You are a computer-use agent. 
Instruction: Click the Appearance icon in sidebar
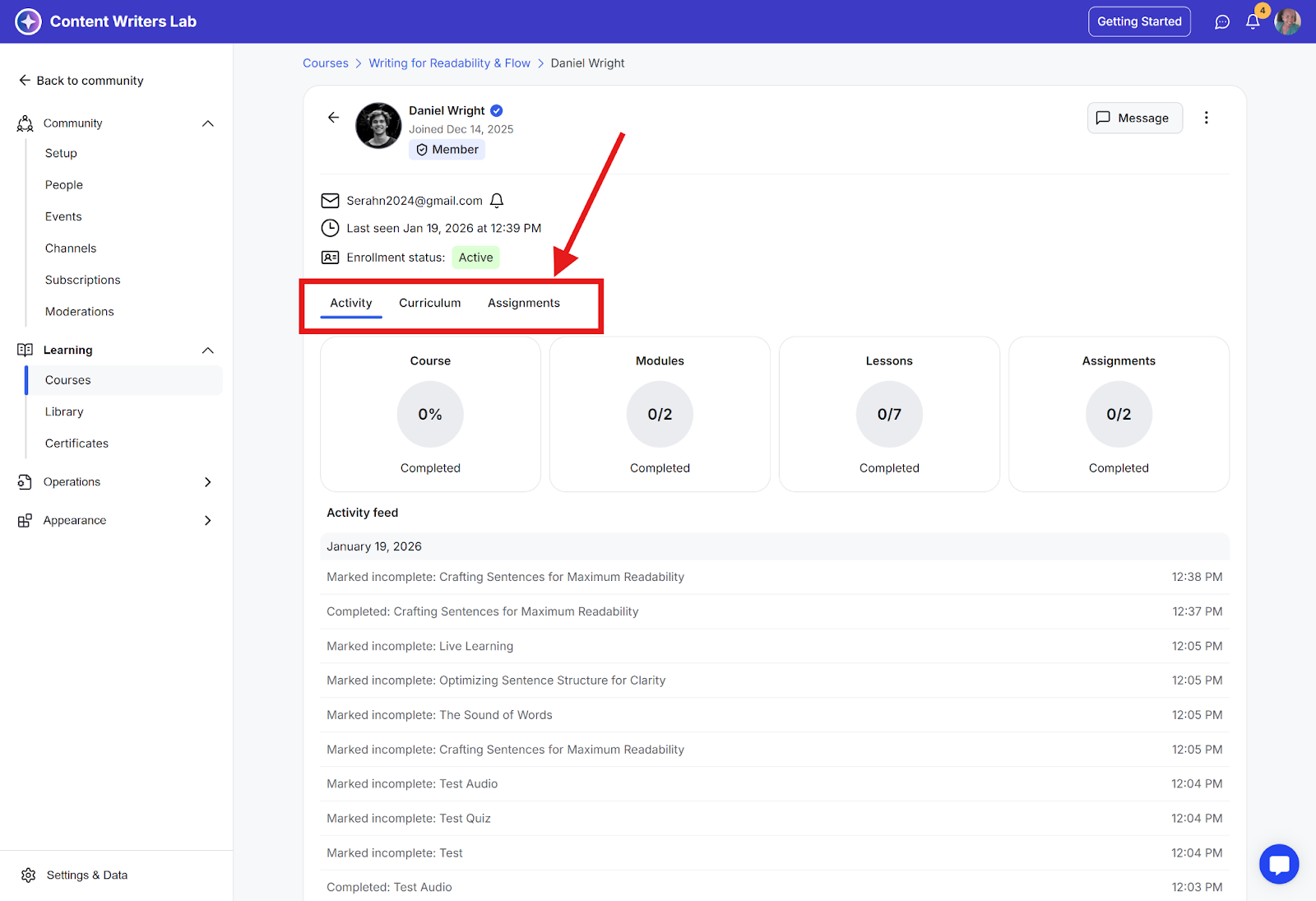[25, 520]
